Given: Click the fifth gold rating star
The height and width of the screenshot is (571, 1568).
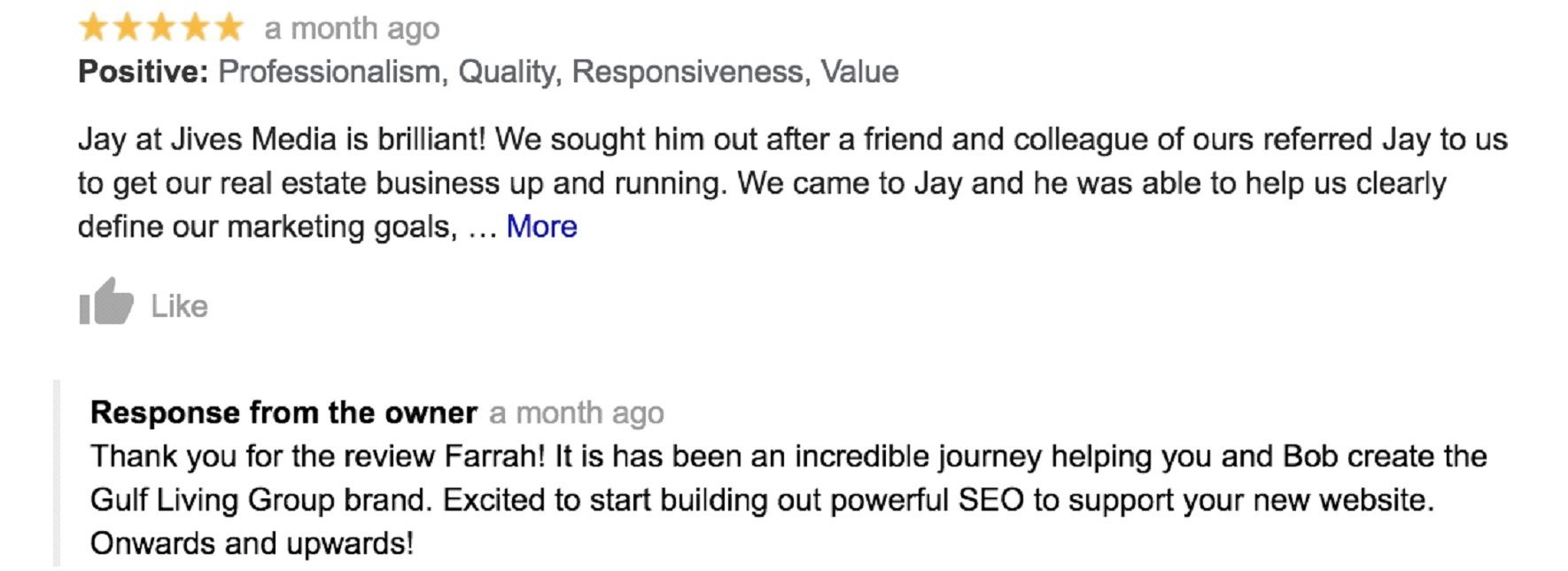Looking at the screenshot, I should 229,27.
